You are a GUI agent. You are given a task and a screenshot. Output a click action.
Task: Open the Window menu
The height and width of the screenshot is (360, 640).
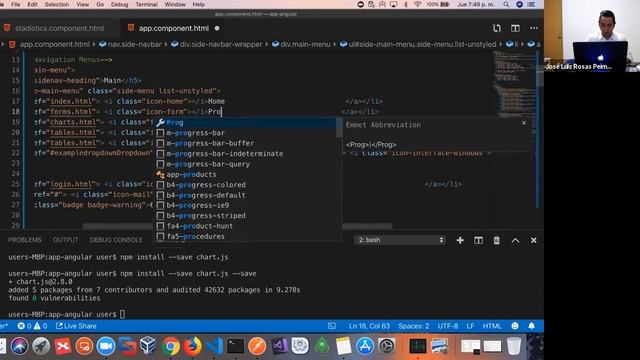tap(175, 4)
